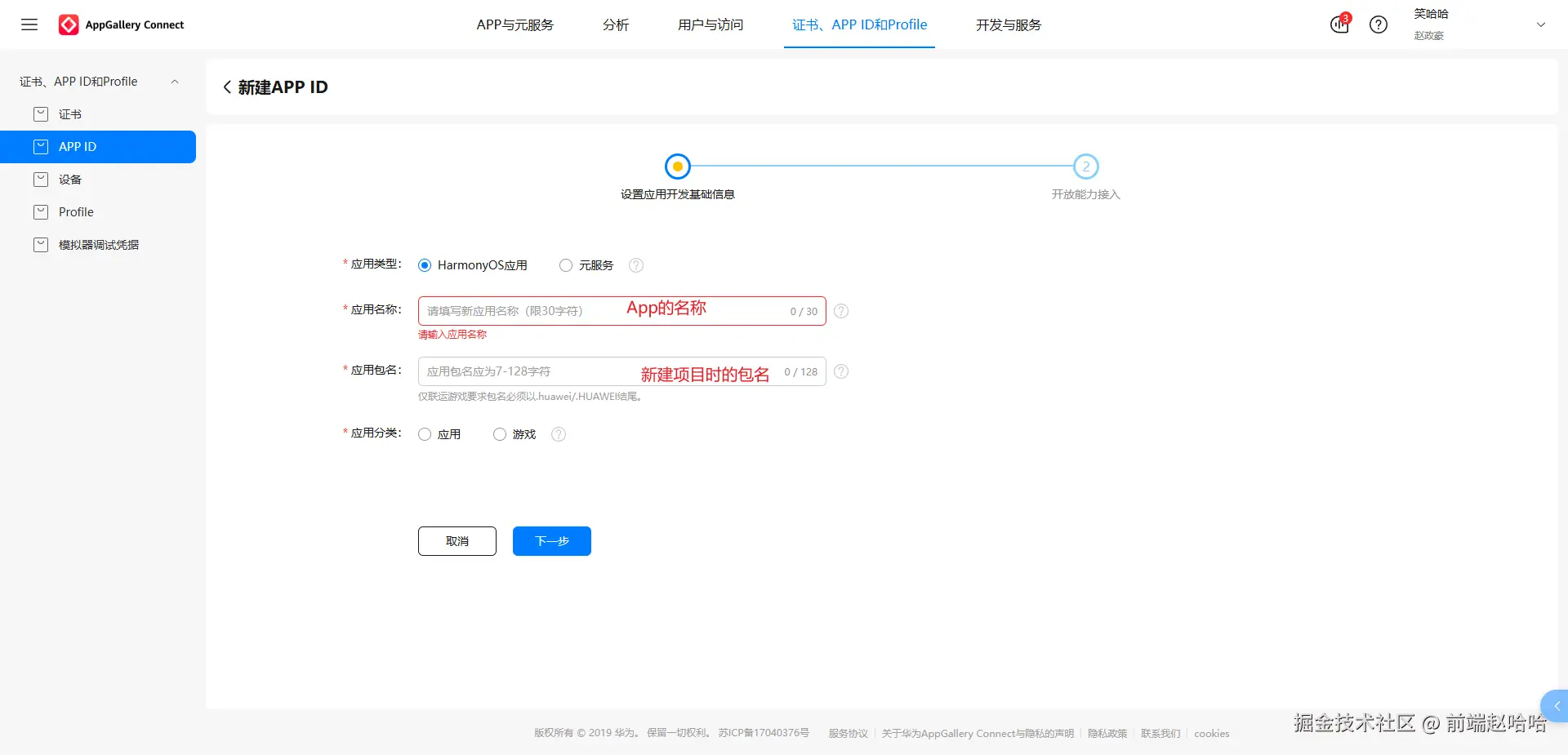
Task: Select the HarmonyOS应用 radio button
Action: [x=425, y=265]
